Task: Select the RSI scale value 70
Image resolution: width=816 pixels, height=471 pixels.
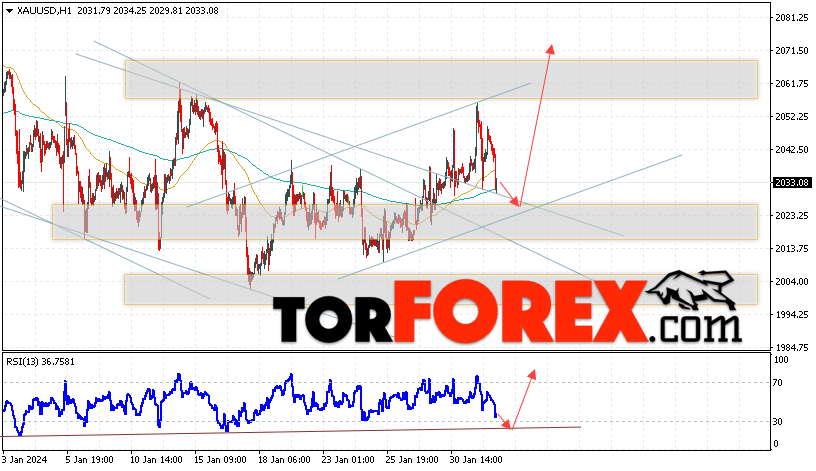Action: click(777, 383)
